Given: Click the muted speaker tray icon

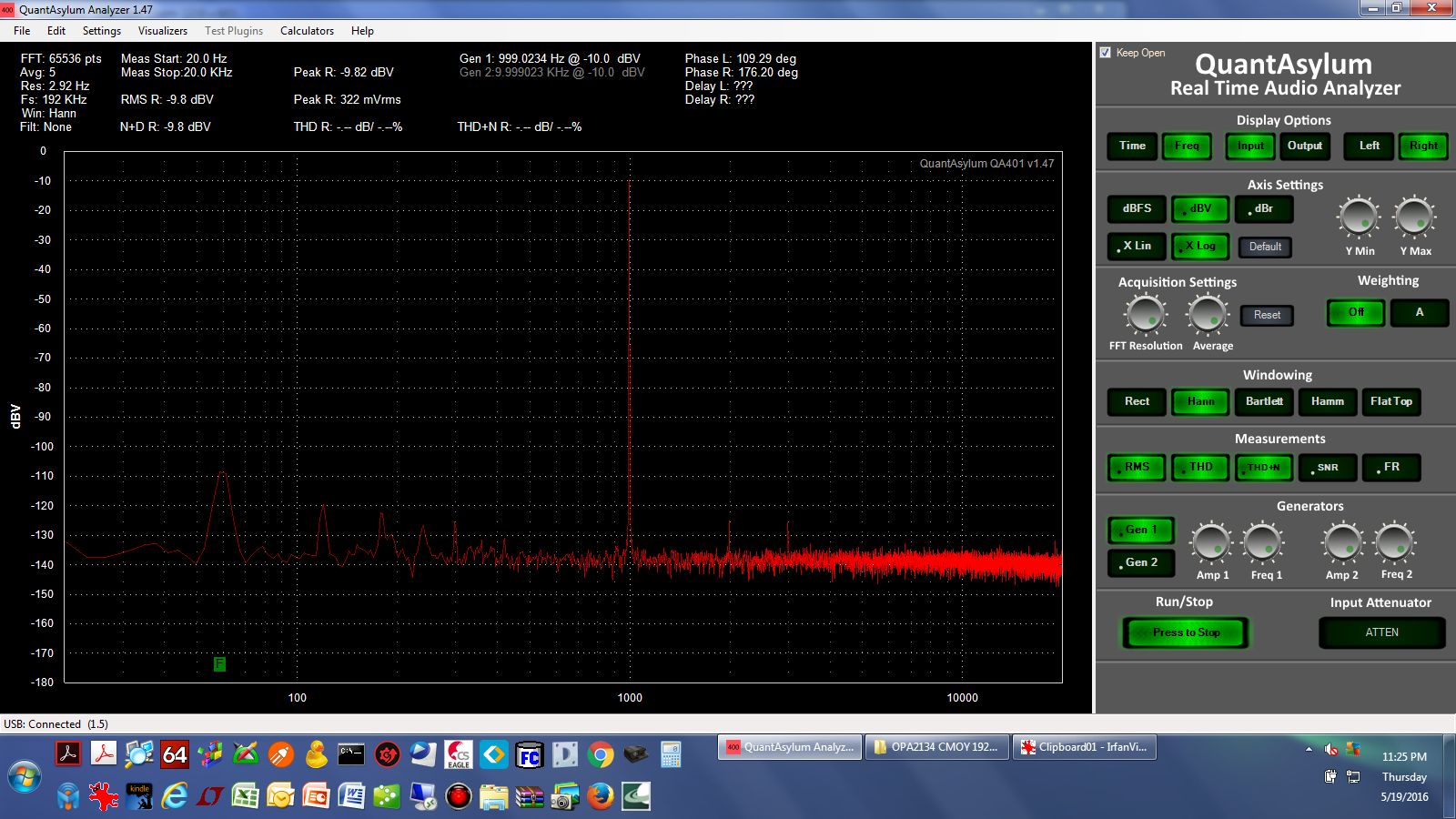Looking at the screenshot, I should pos(1330,749).
